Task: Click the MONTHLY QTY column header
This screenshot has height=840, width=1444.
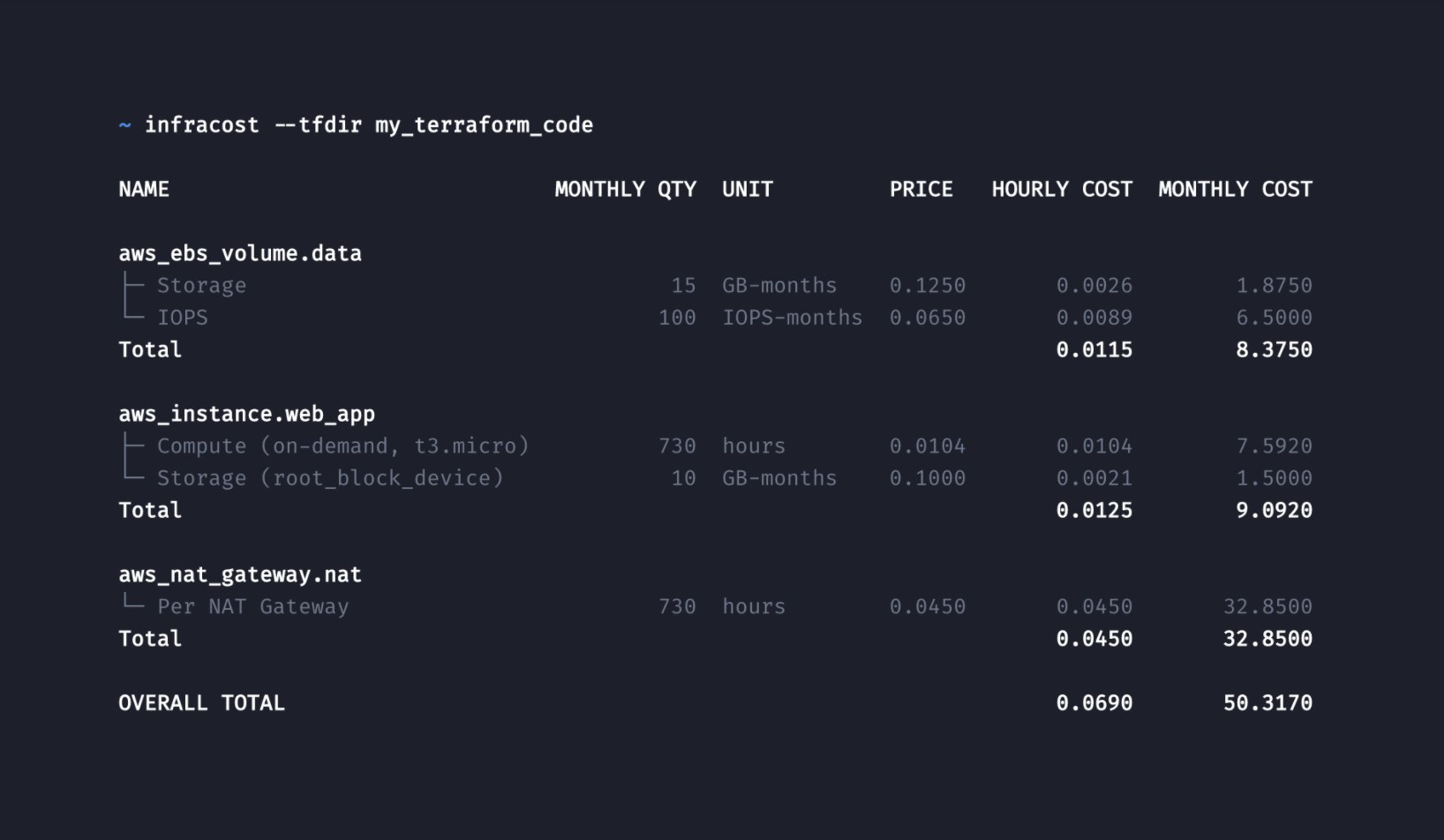Action: 625,190
